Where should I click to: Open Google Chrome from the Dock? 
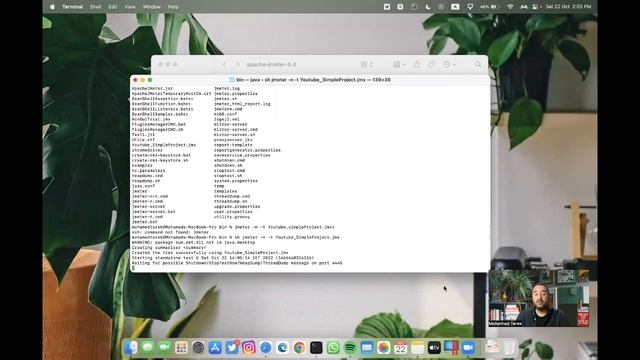click(299, 348)
